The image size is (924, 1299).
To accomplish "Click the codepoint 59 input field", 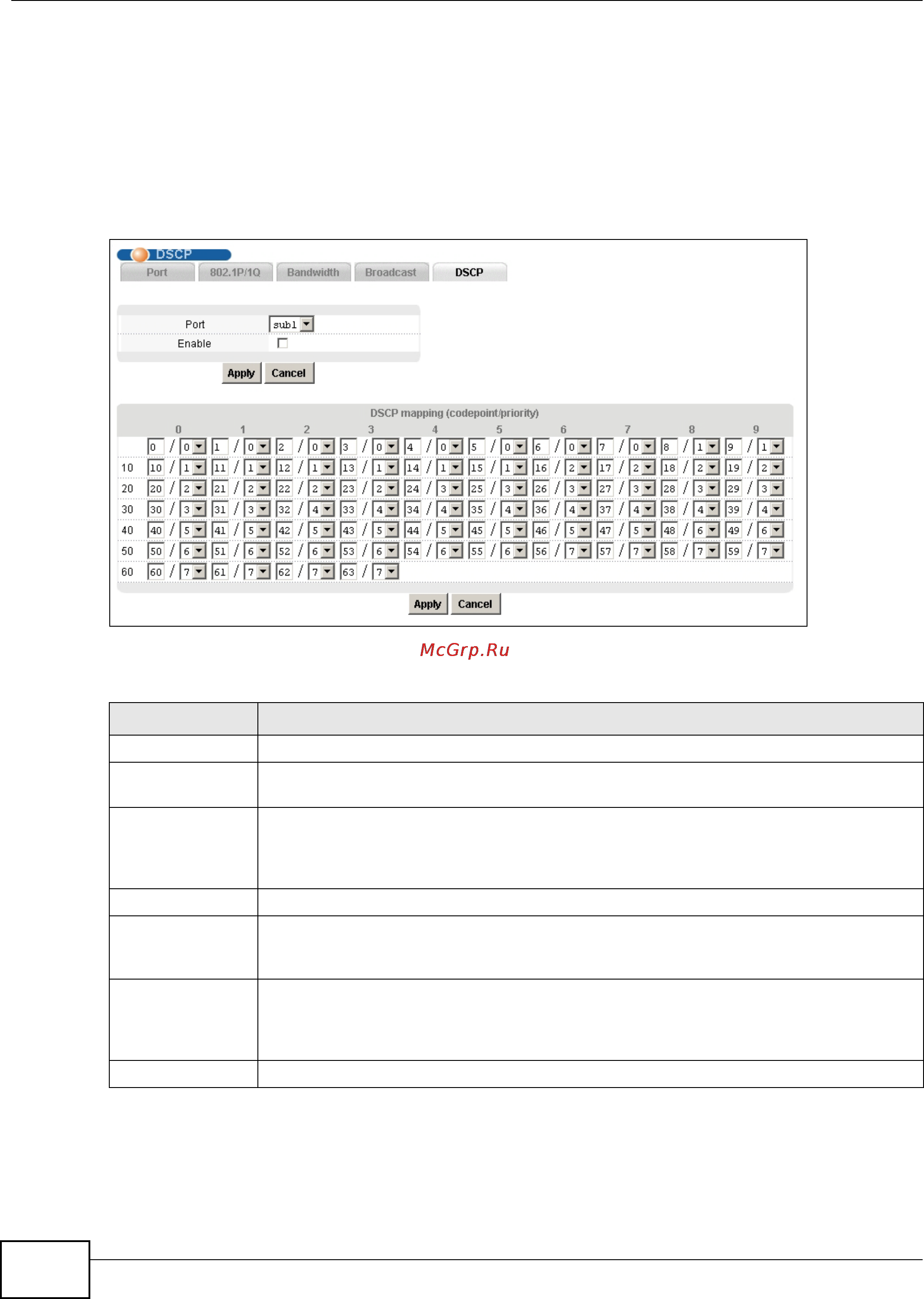I will click(x=733, y=551).
